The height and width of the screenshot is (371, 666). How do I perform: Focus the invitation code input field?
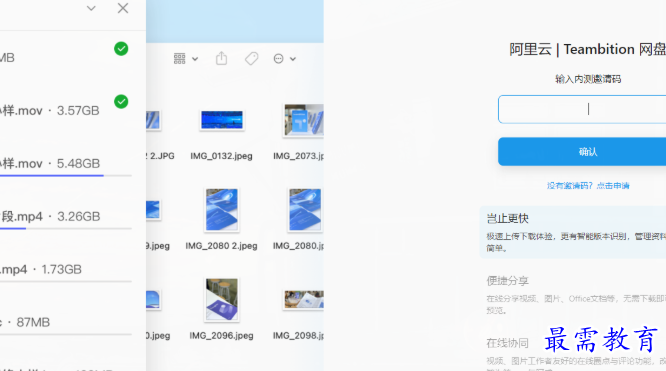pyautogui.click(x=582, y=109)
